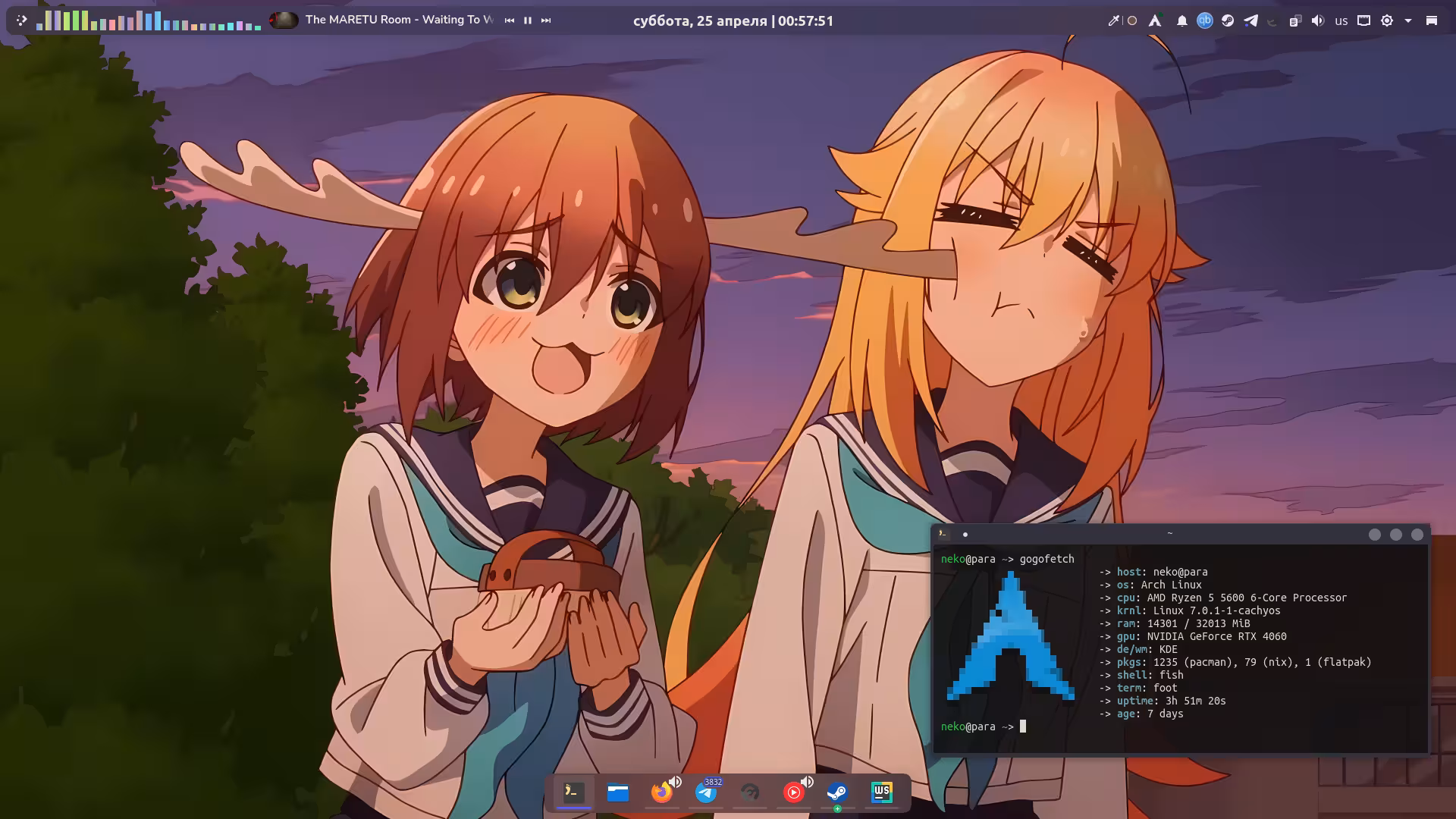This screenshot has height=819, width=1456.
Task: Click the krnl Linux 7.0.1-1-cachyos line
Action: pos(1190,610)
